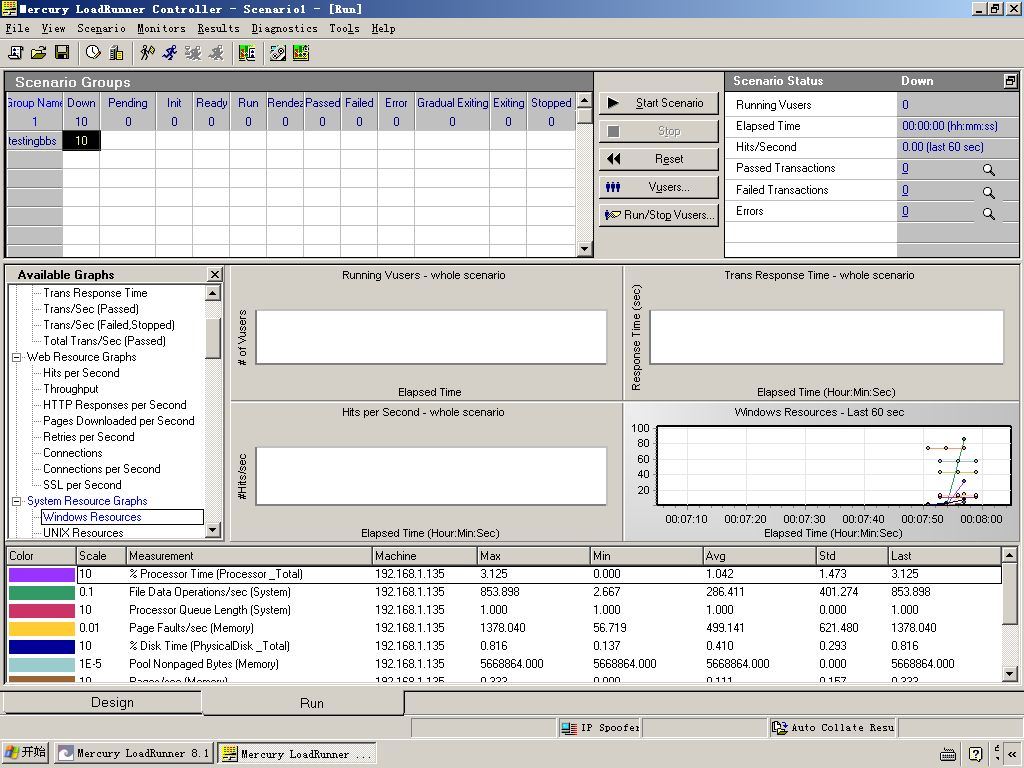Click the Passed Transactions count link
Screen dimensions: 1024x768
point(905,168)
